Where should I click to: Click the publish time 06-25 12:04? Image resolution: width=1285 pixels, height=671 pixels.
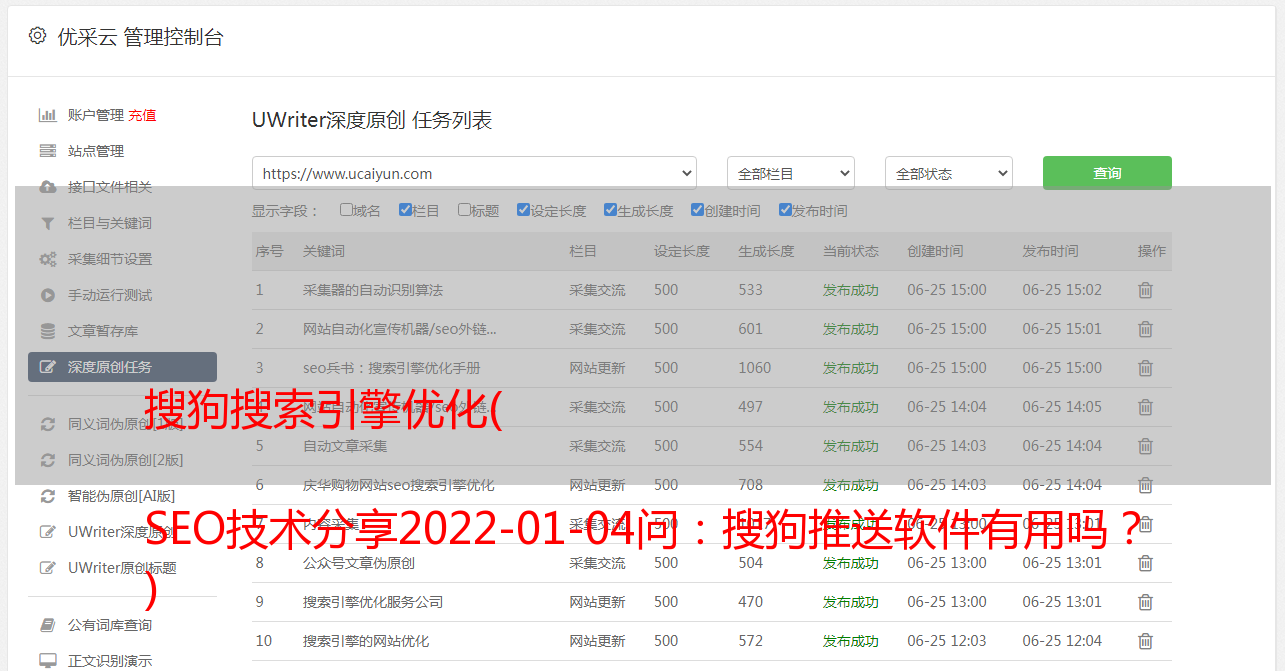point(1062,641)
